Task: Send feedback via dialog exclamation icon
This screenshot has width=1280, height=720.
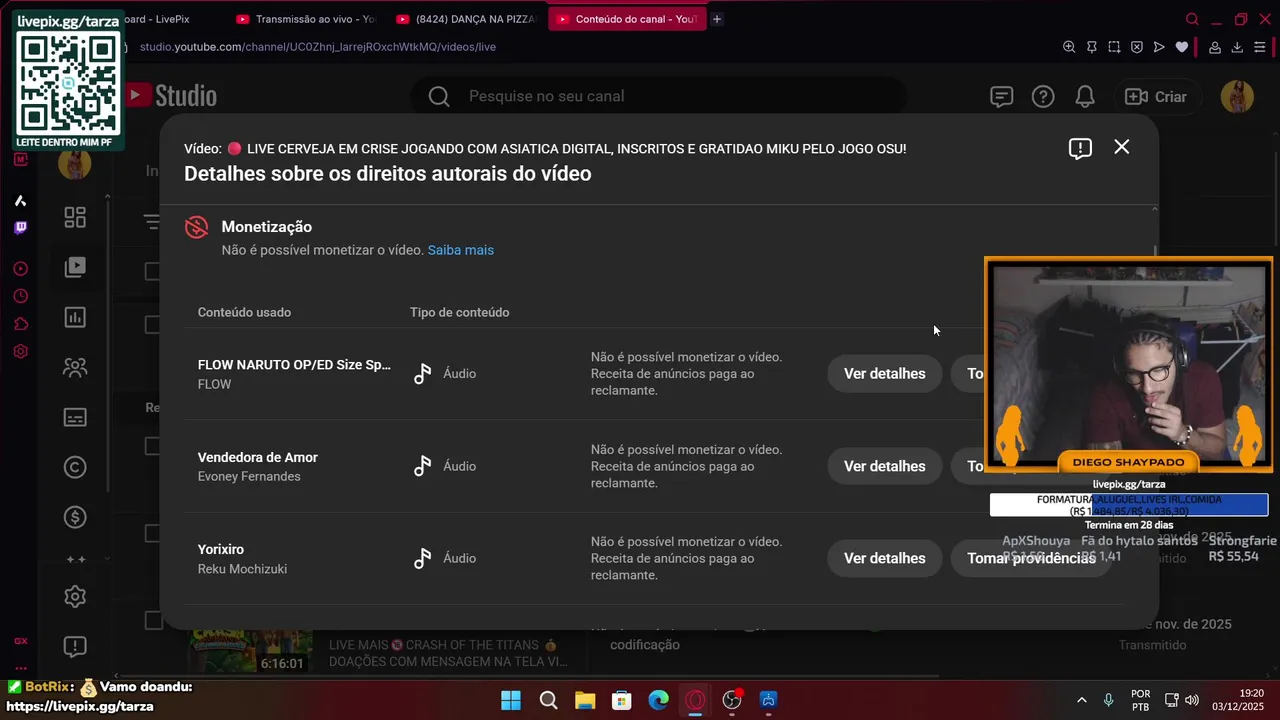Action: [x=1080, y=148]
